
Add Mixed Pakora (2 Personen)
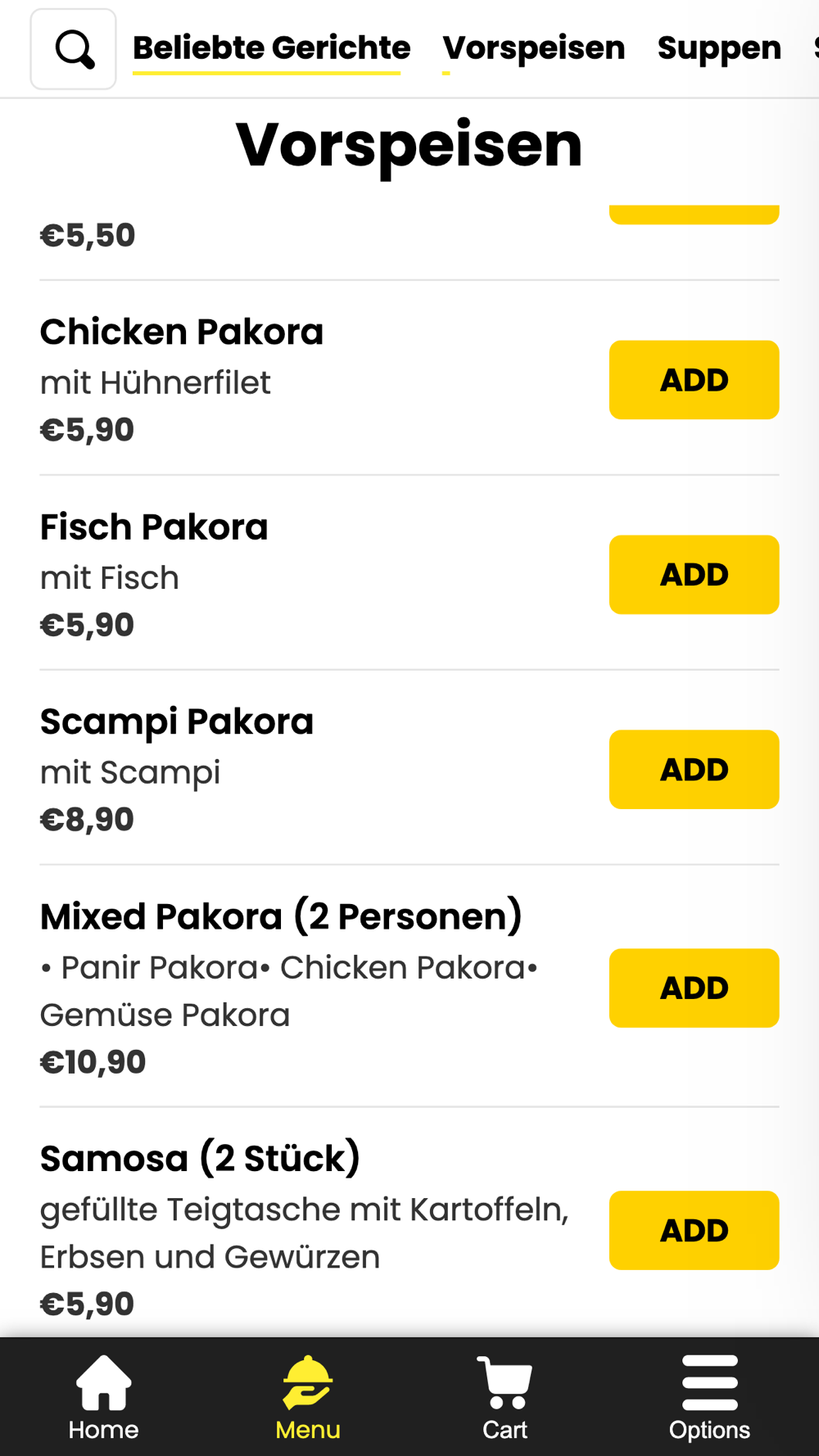694,988
